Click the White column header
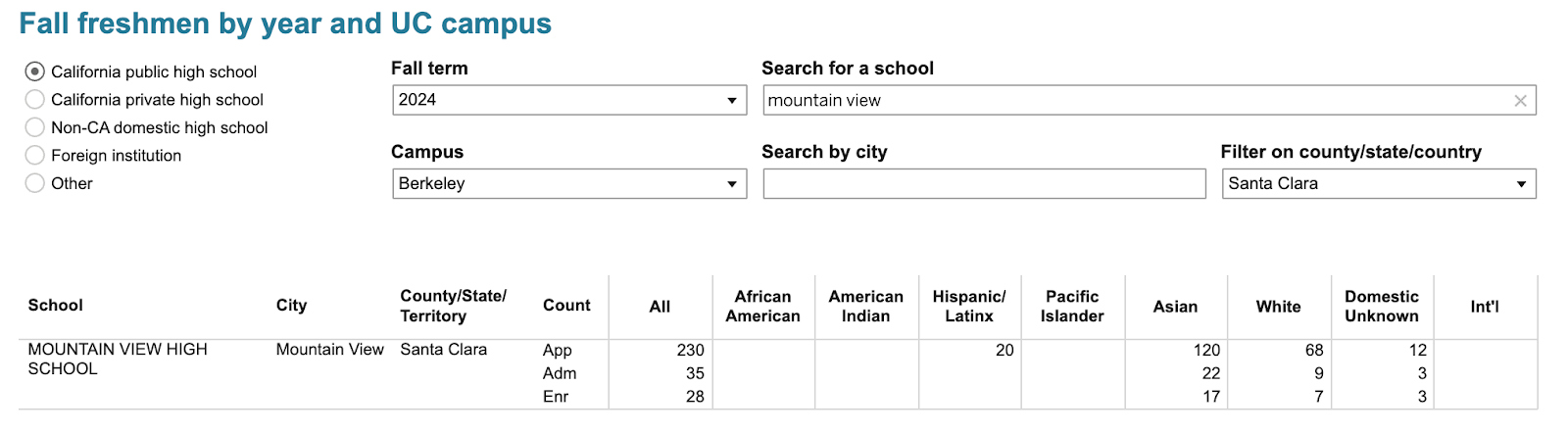The width and height of the screenshot is (1568, 434). [1278, 307]
